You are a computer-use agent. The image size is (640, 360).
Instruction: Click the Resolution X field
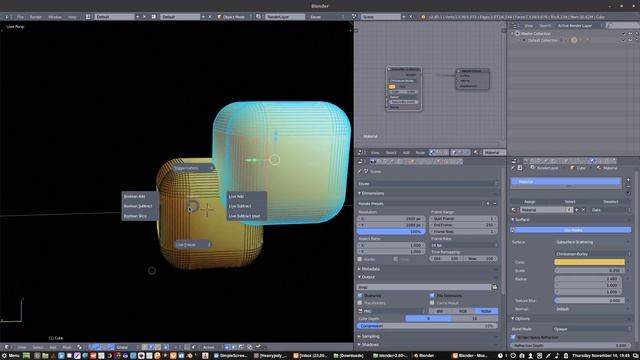tap(391, 219)
